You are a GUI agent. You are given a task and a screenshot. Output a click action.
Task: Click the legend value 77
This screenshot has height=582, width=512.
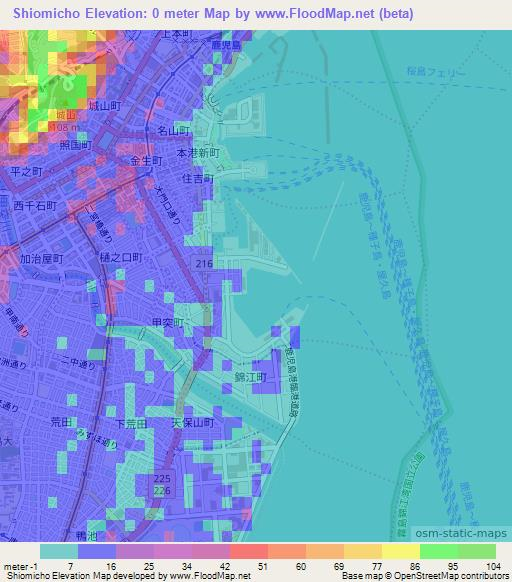coord(377,567)
